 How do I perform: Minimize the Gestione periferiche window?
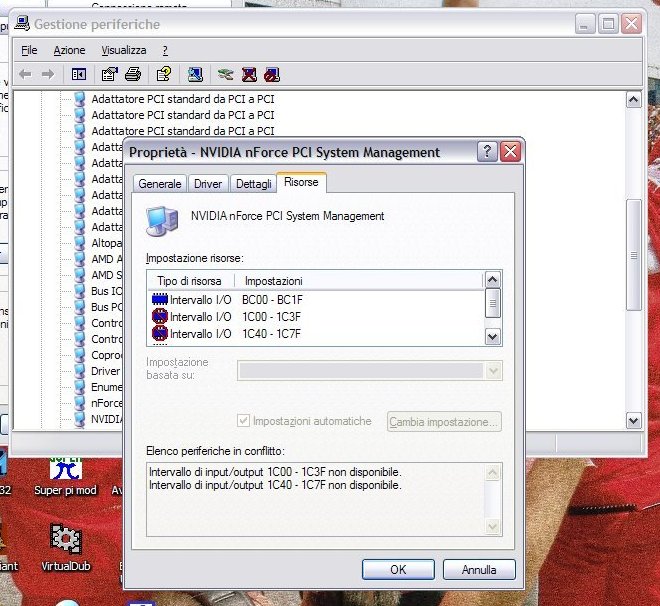pos(585,24)
